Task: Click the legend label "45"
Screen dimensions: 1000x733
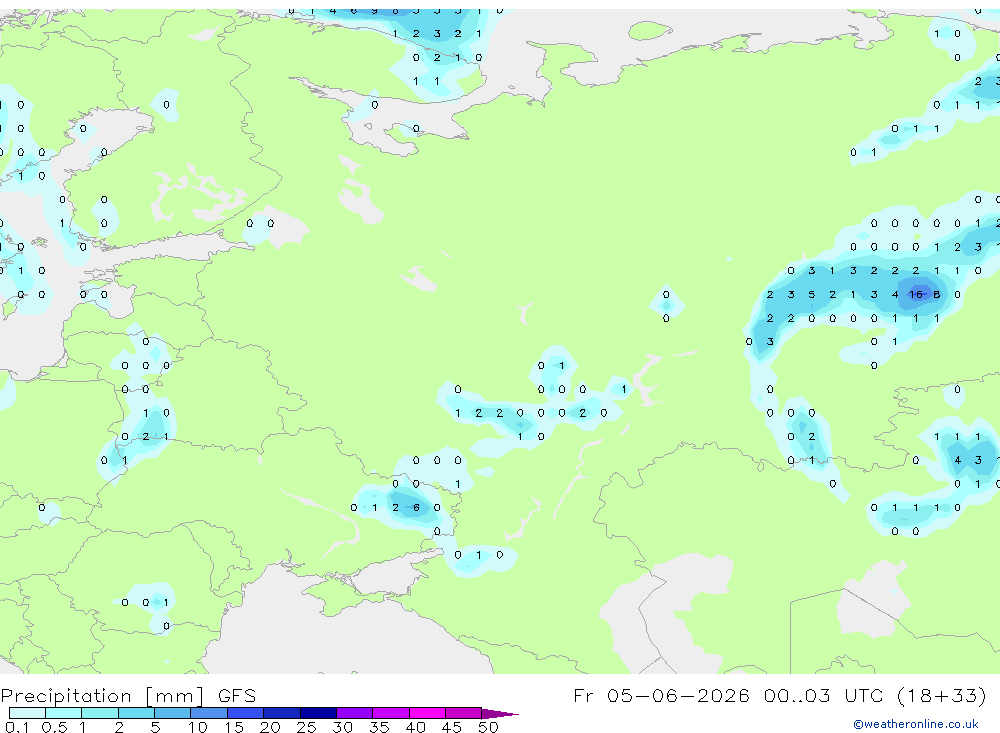Action: pos(452,727)
